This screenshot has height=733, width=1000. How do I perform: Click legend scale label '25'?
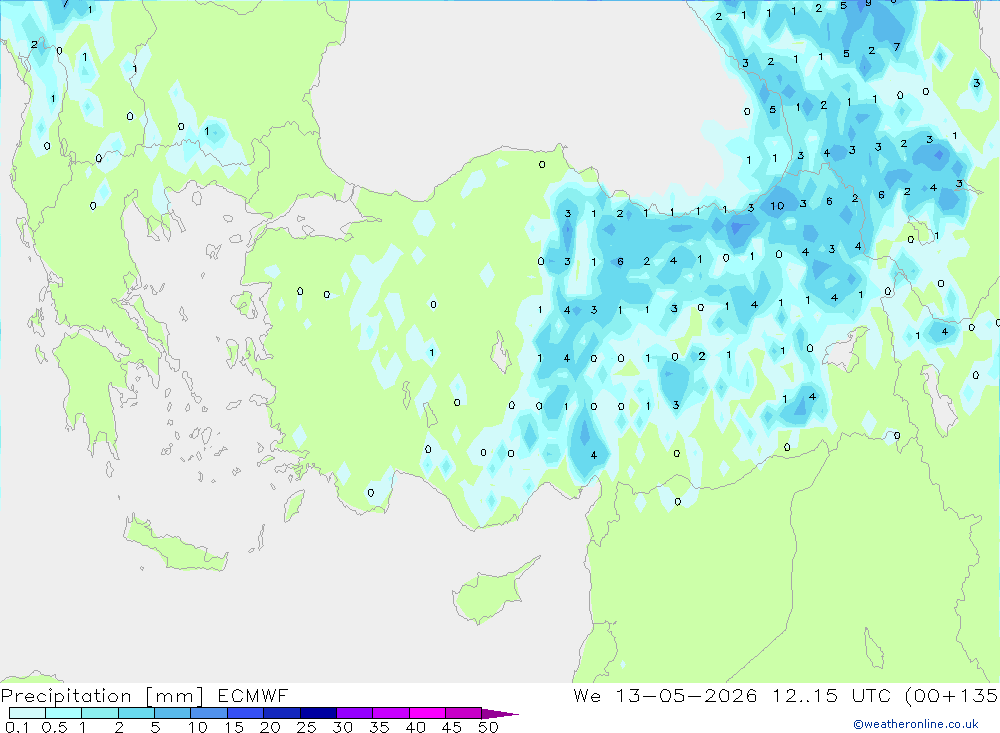tap(307, 727)
